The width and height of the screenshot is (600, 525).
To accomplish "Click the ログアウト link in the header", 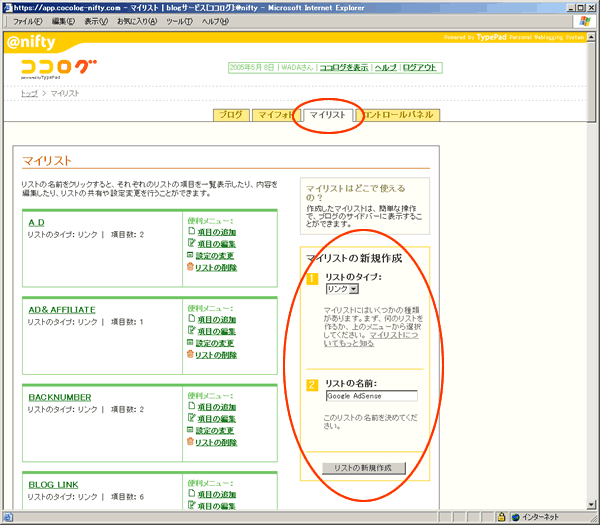I will [x=420, y=68].
